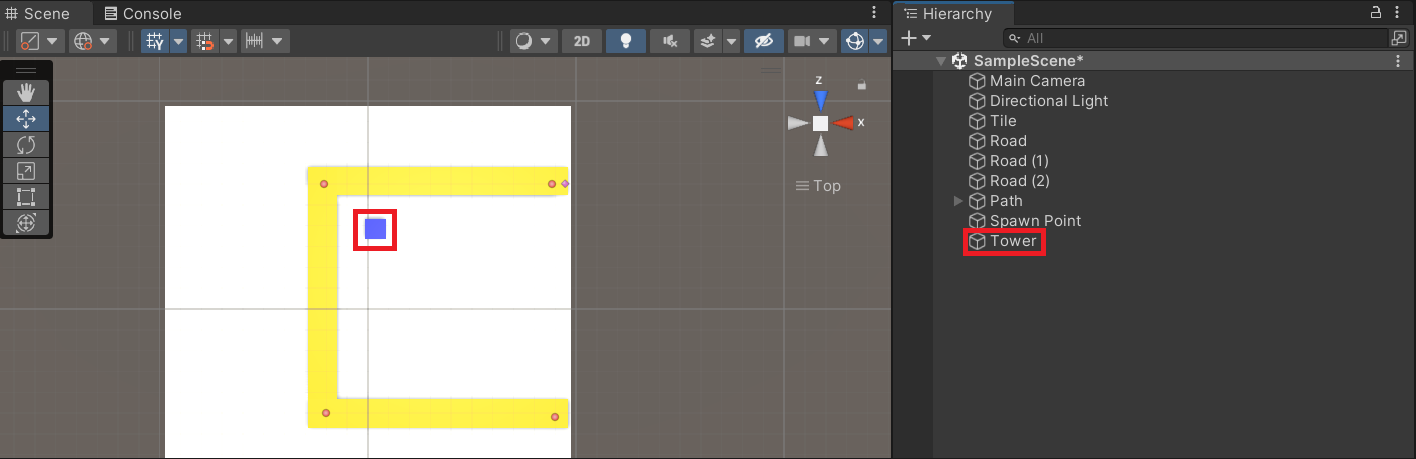Toggle the Hierarchy panel lock
The height and width of the screenshot is (459, 1416).
1374,13
